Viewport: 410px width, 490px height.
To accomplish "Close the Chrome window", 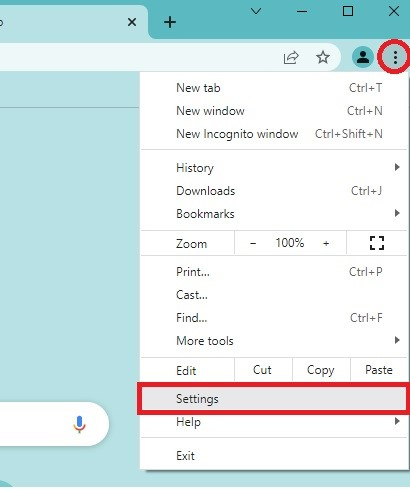I will click(x=394, y=12).
